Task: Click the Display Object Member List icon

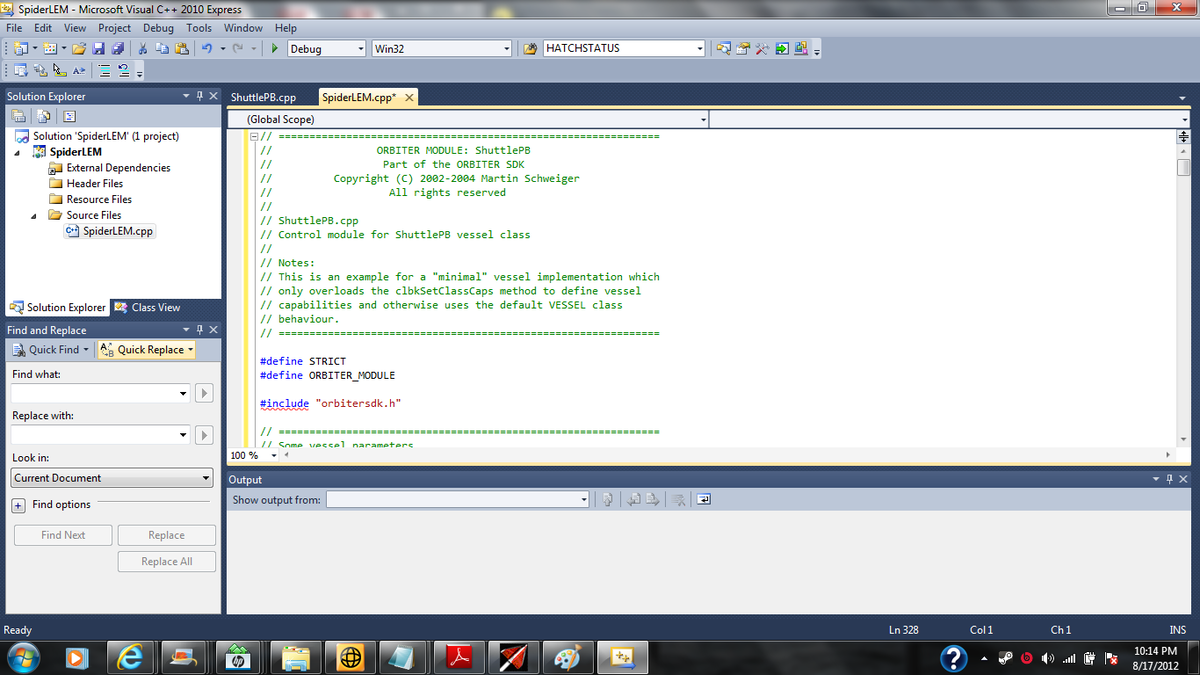Action: pyautogui.click(x=19, y=71)
